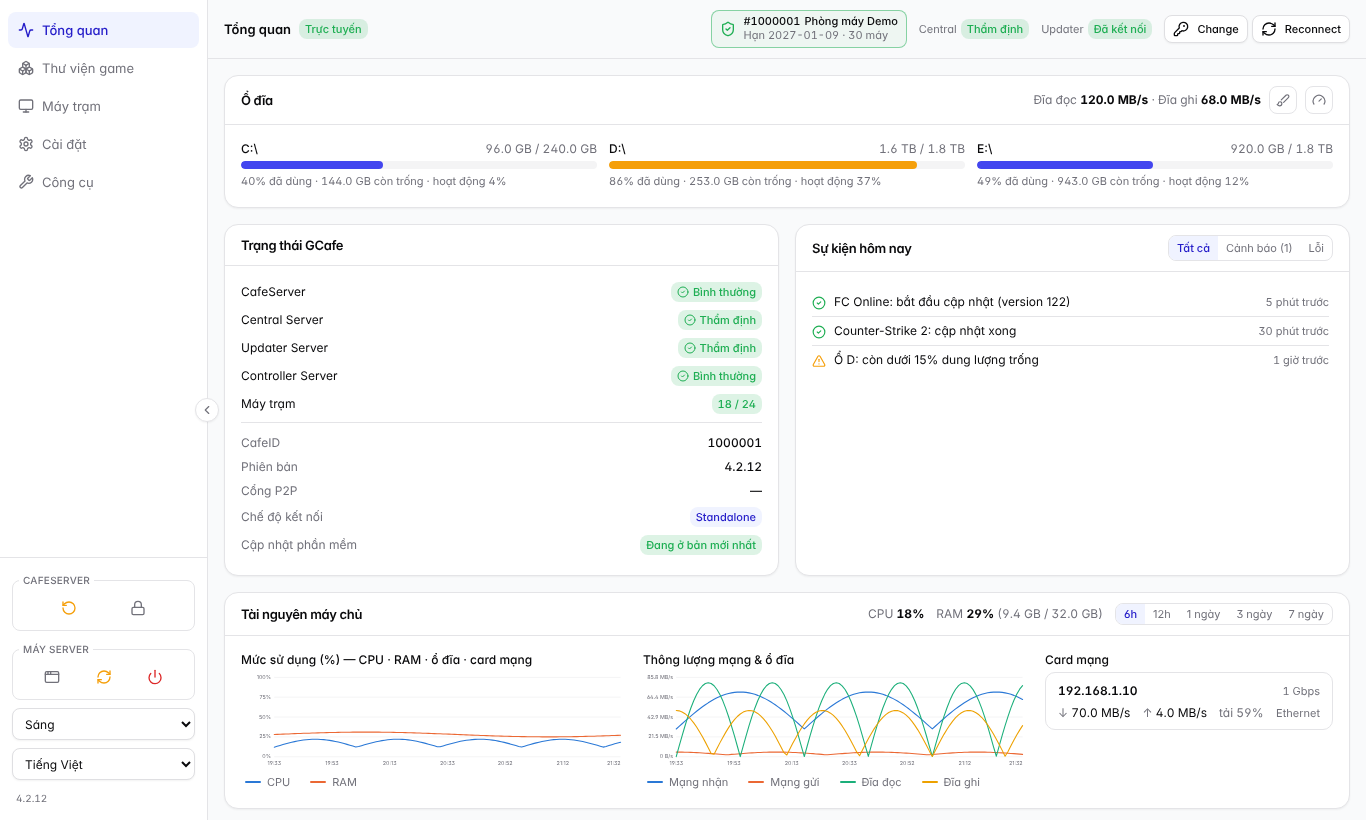Click the disk speed gauge icon

(1319, 100)
